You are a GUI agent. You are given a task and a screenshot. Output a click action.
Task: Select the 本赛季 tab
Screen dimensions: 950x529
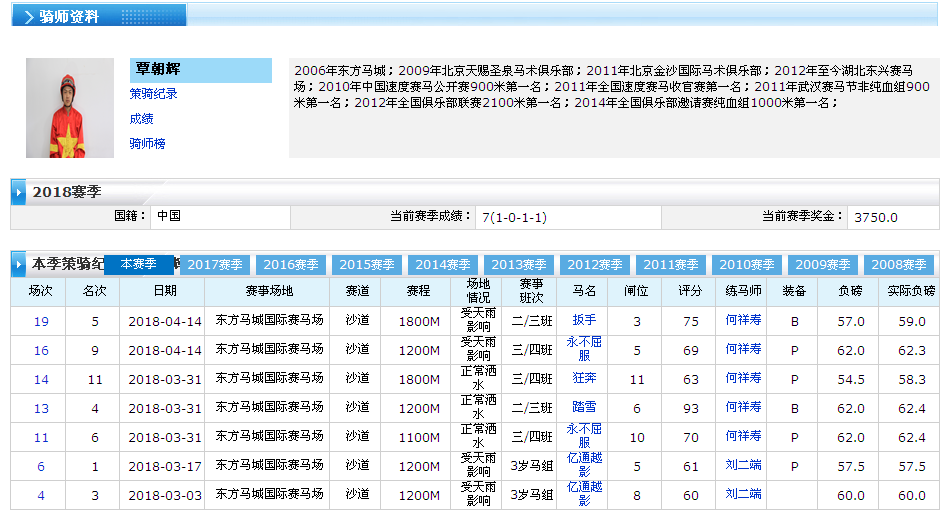click(139, 264)
